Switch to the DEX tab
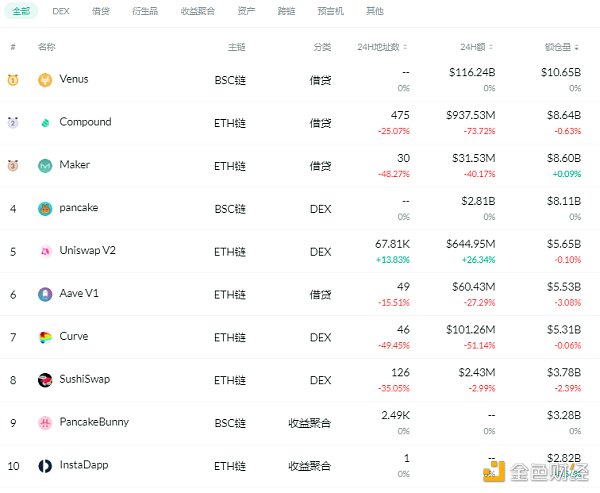600x493 pixels. [61, 11]
